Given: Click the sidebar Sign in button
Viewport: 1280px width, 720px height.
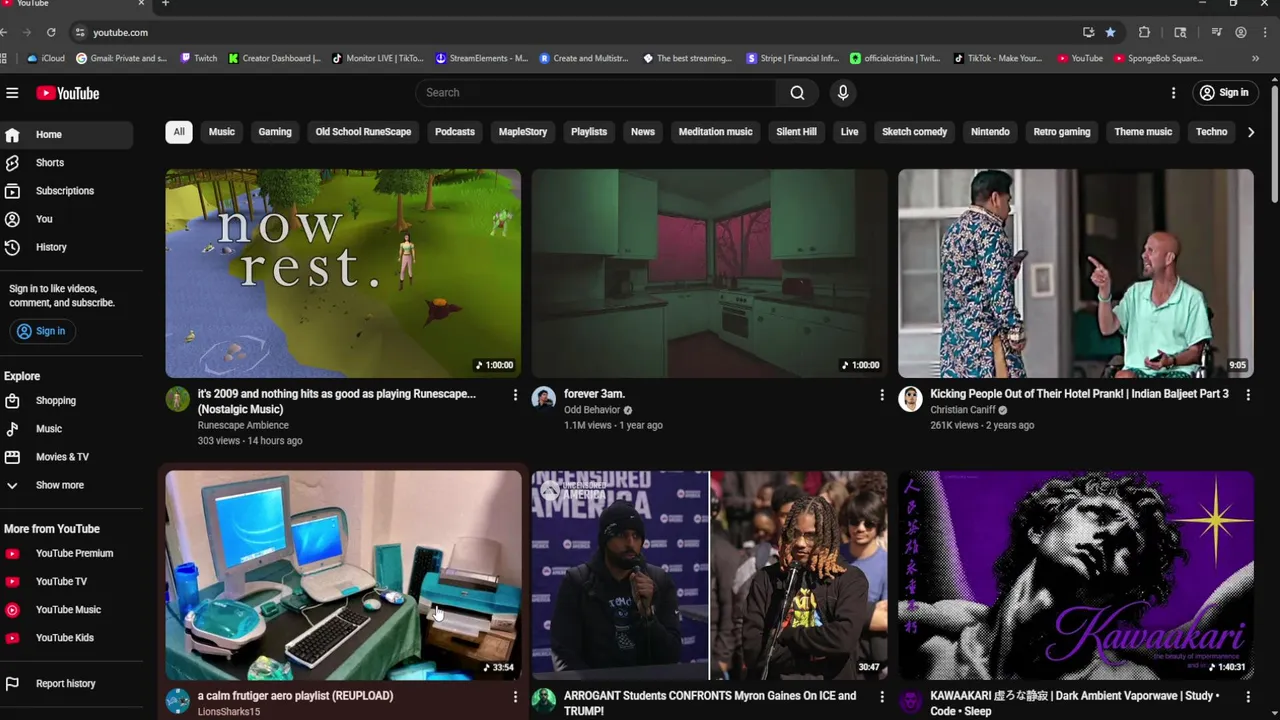Looking at the screenshot, I should tap(41, 331).
